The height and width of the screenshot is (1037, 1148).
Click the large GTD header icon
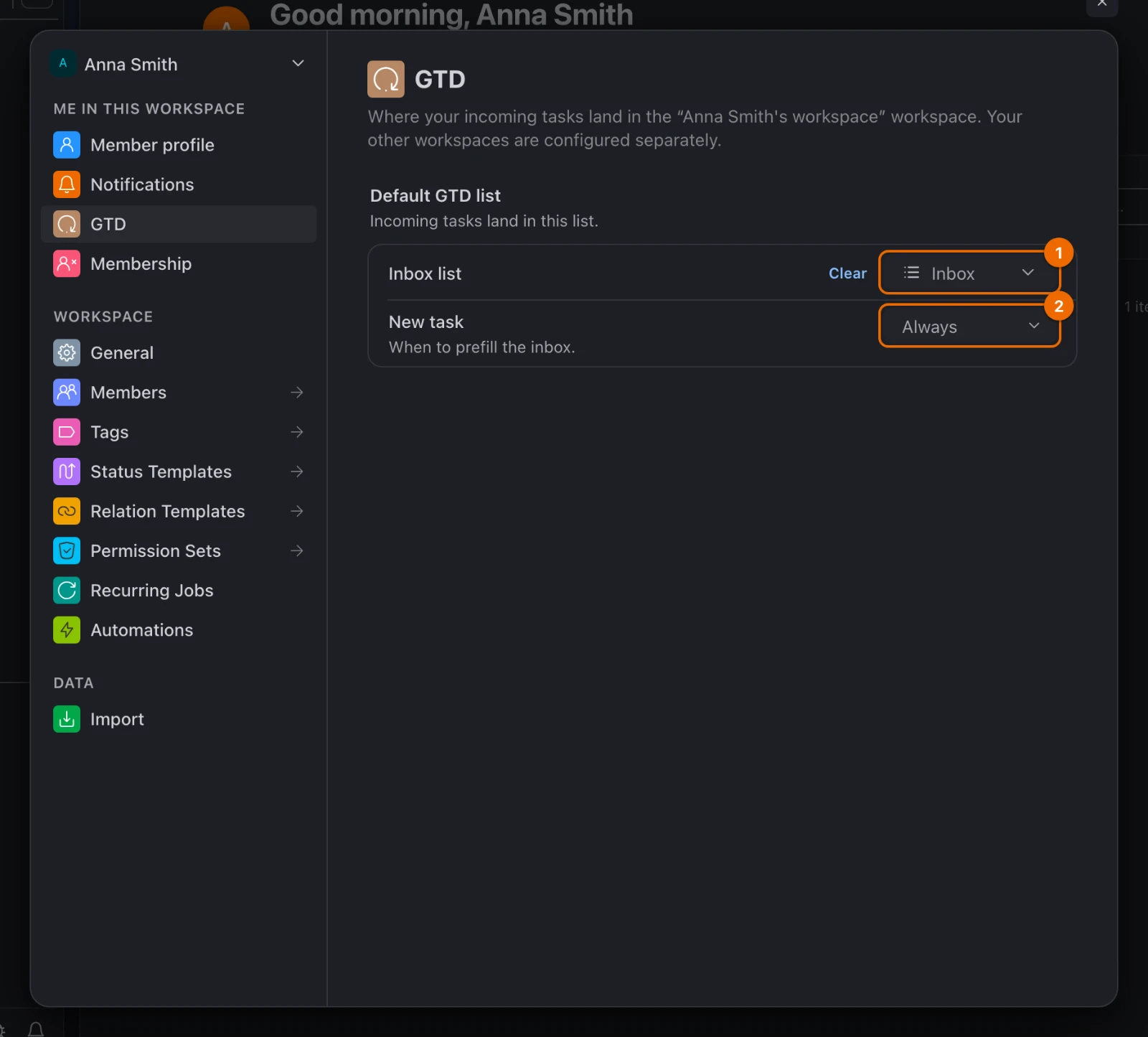point(386,79)
